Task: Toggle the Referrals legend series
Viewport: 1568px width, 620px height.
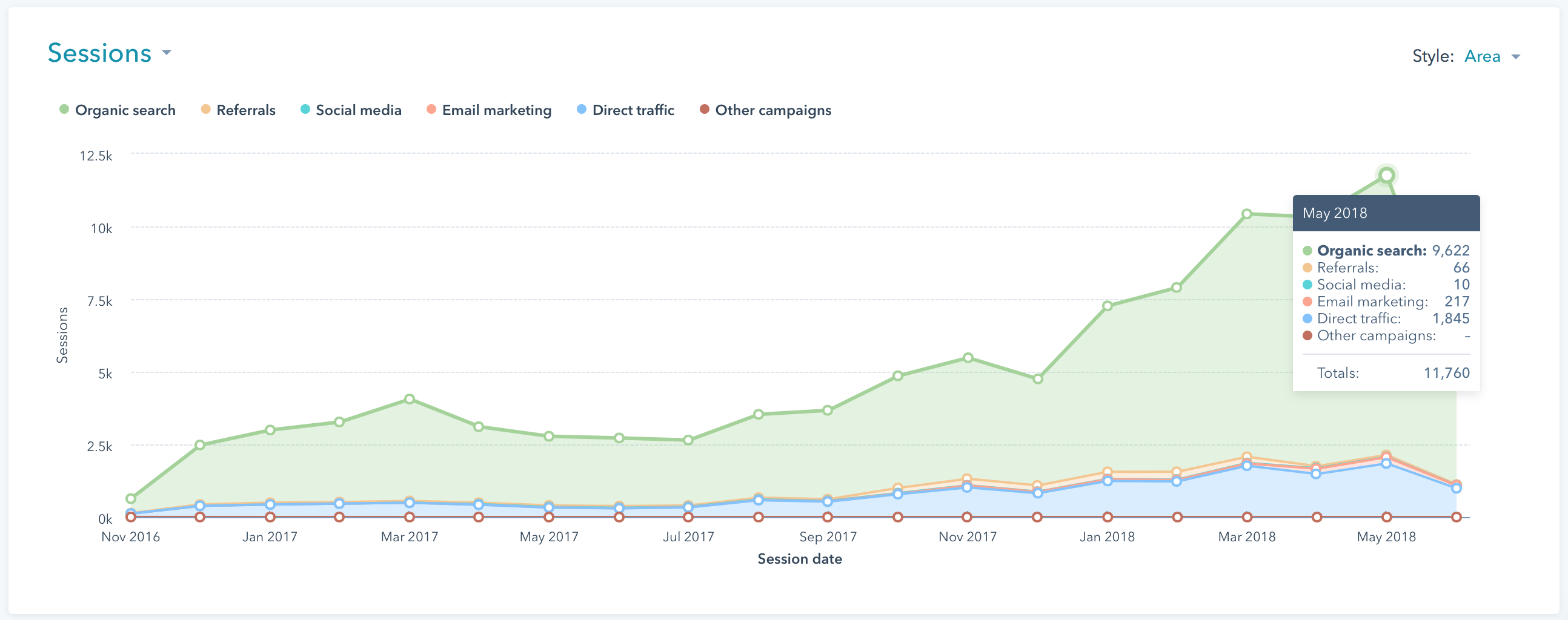Action: coord(238,110)
